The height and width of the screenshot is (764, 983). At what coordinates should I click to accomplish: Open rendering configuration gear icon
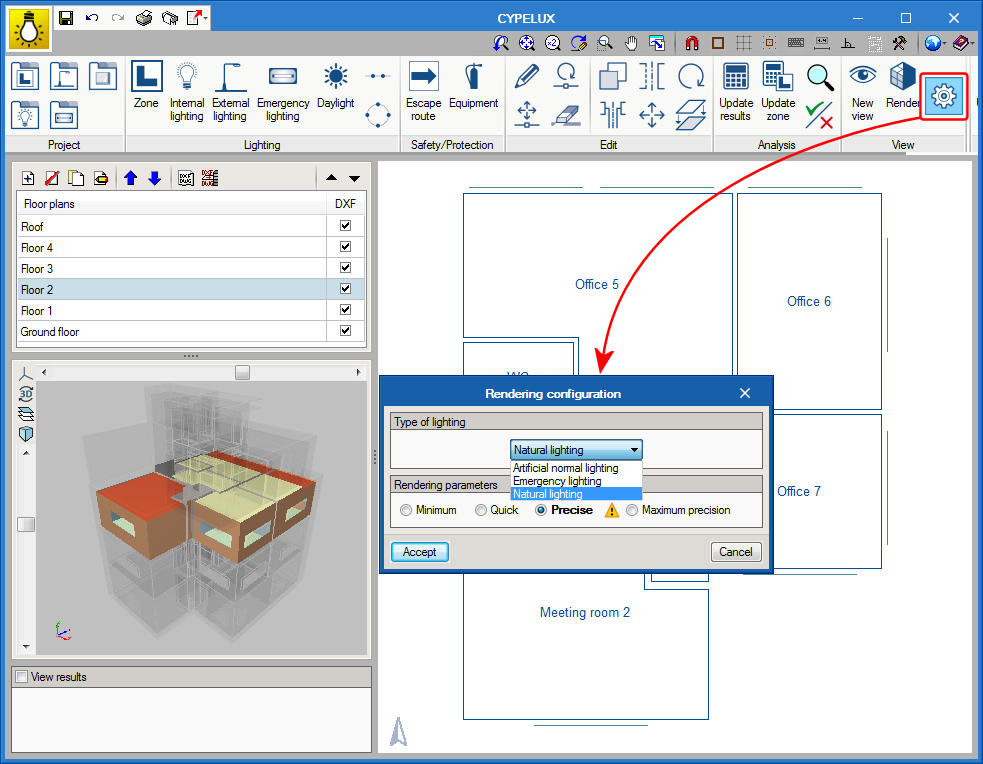(943, 96)
